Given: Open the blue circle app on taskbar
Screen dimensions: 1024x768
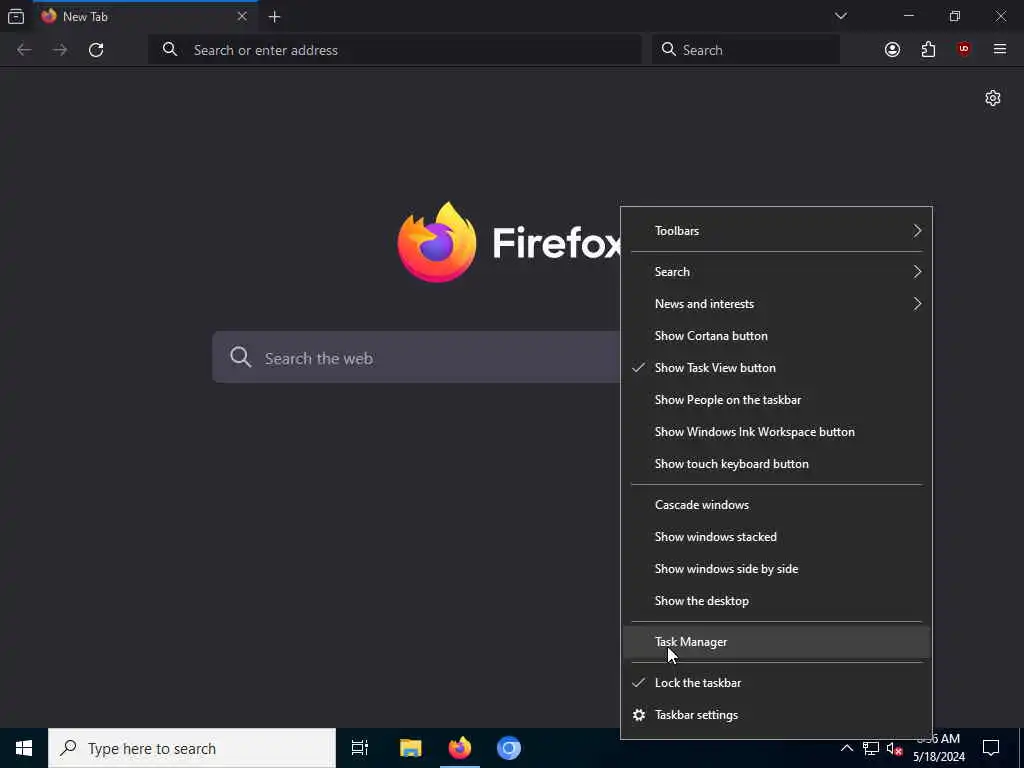Looking at the screenshot, I should point(509,748).
